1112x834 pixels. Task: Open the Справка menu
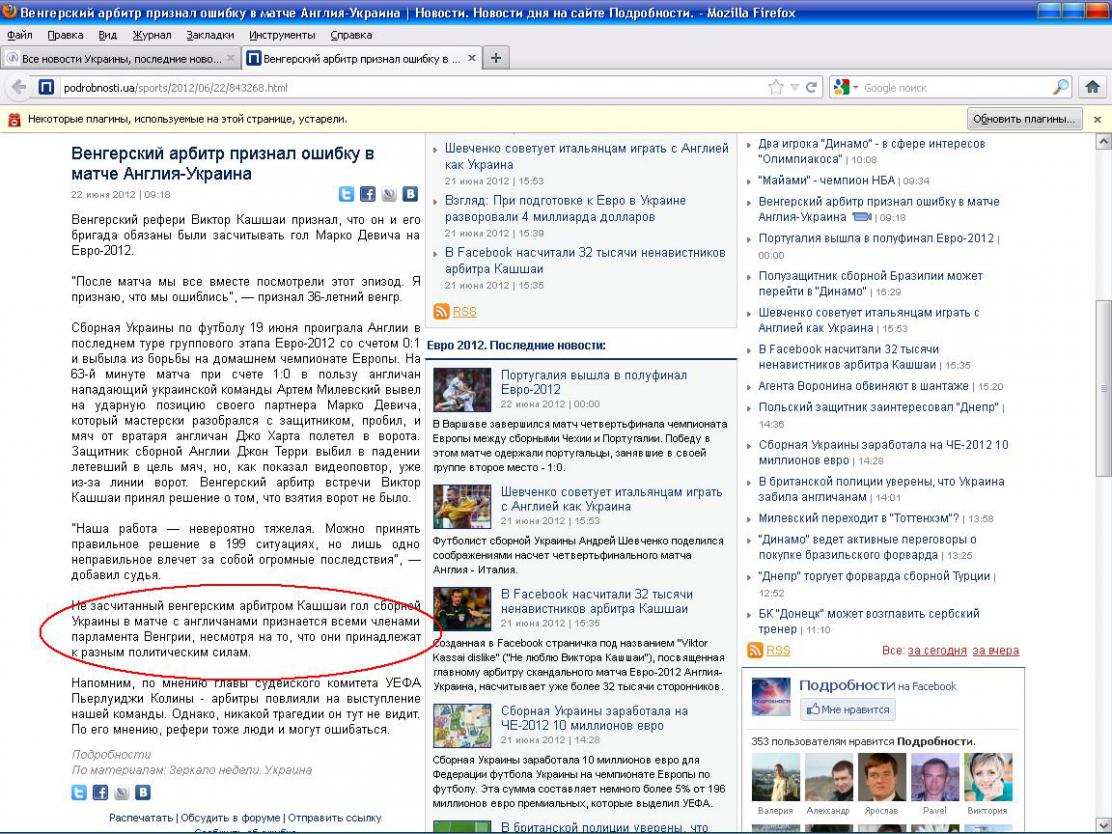pyautogui.click(x=351, y=35)
